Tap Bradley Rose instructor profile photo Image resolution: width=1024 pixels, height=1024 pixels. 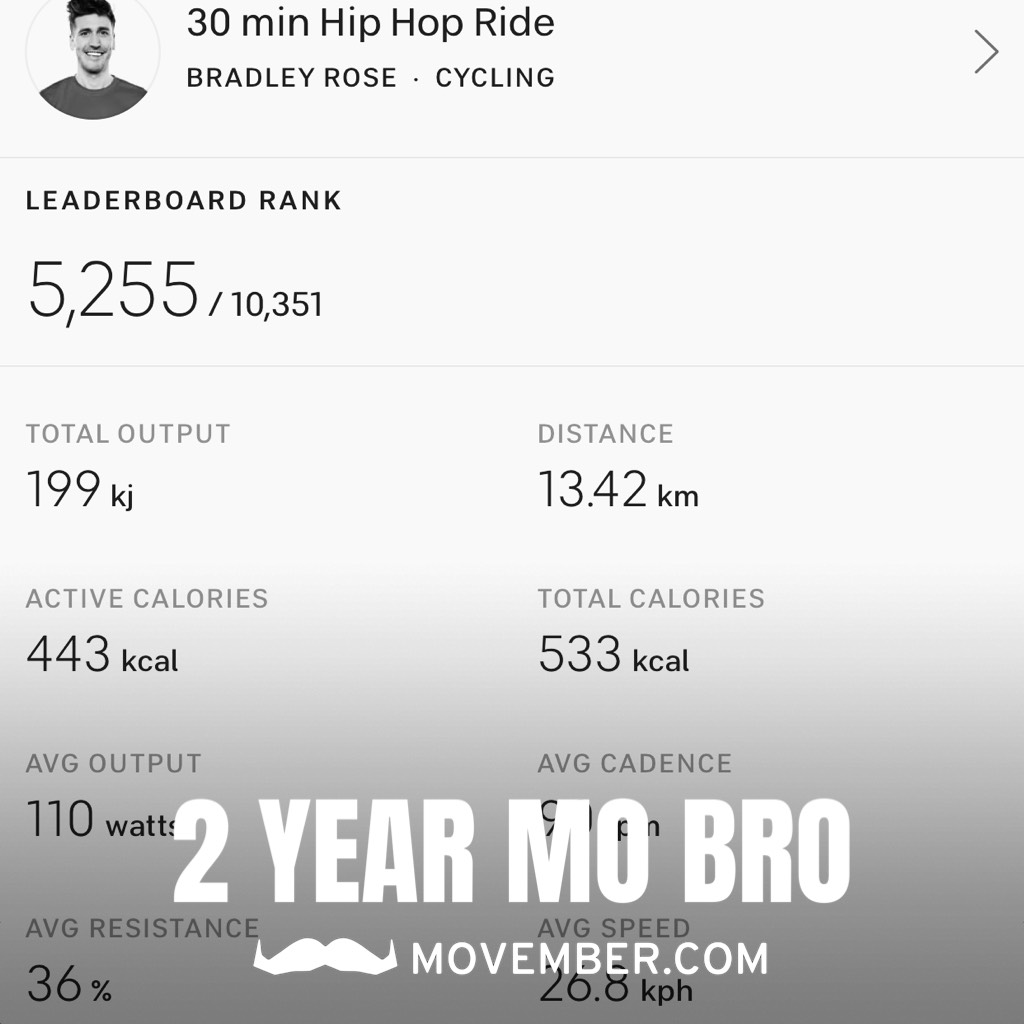pos(93,55)
